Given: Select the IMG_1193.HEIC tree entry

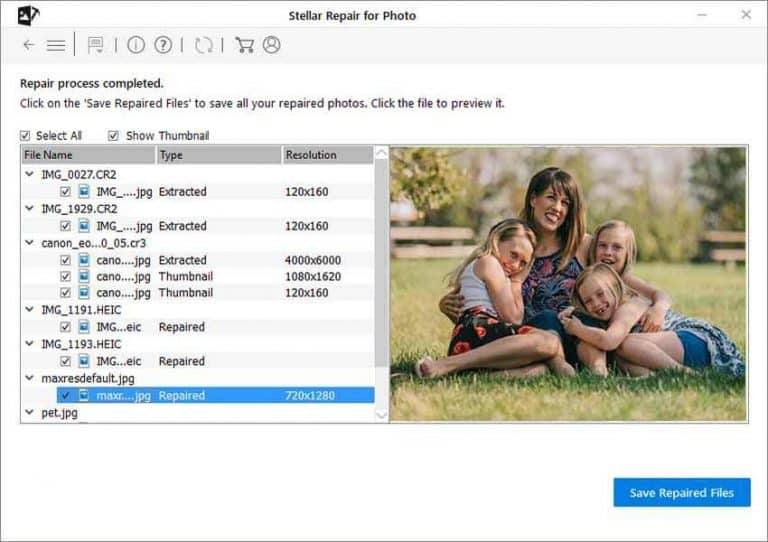Looking at the screenshot, I should point(81,344).
